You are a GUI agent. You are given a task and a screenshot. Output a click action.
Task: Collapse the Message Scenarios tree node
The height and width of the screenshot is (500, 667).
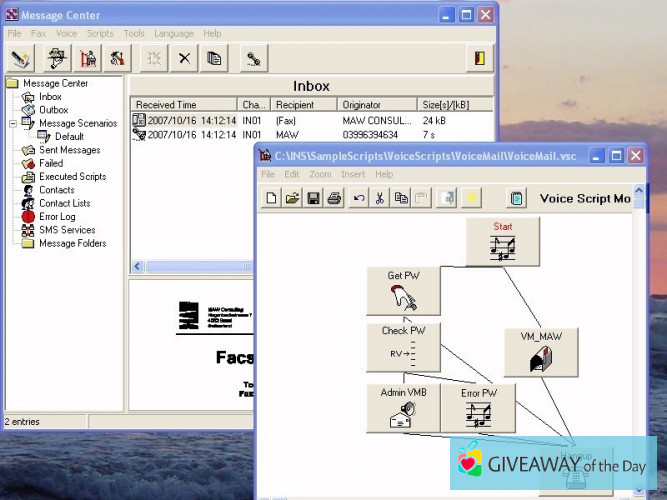[x=12, y=124]
